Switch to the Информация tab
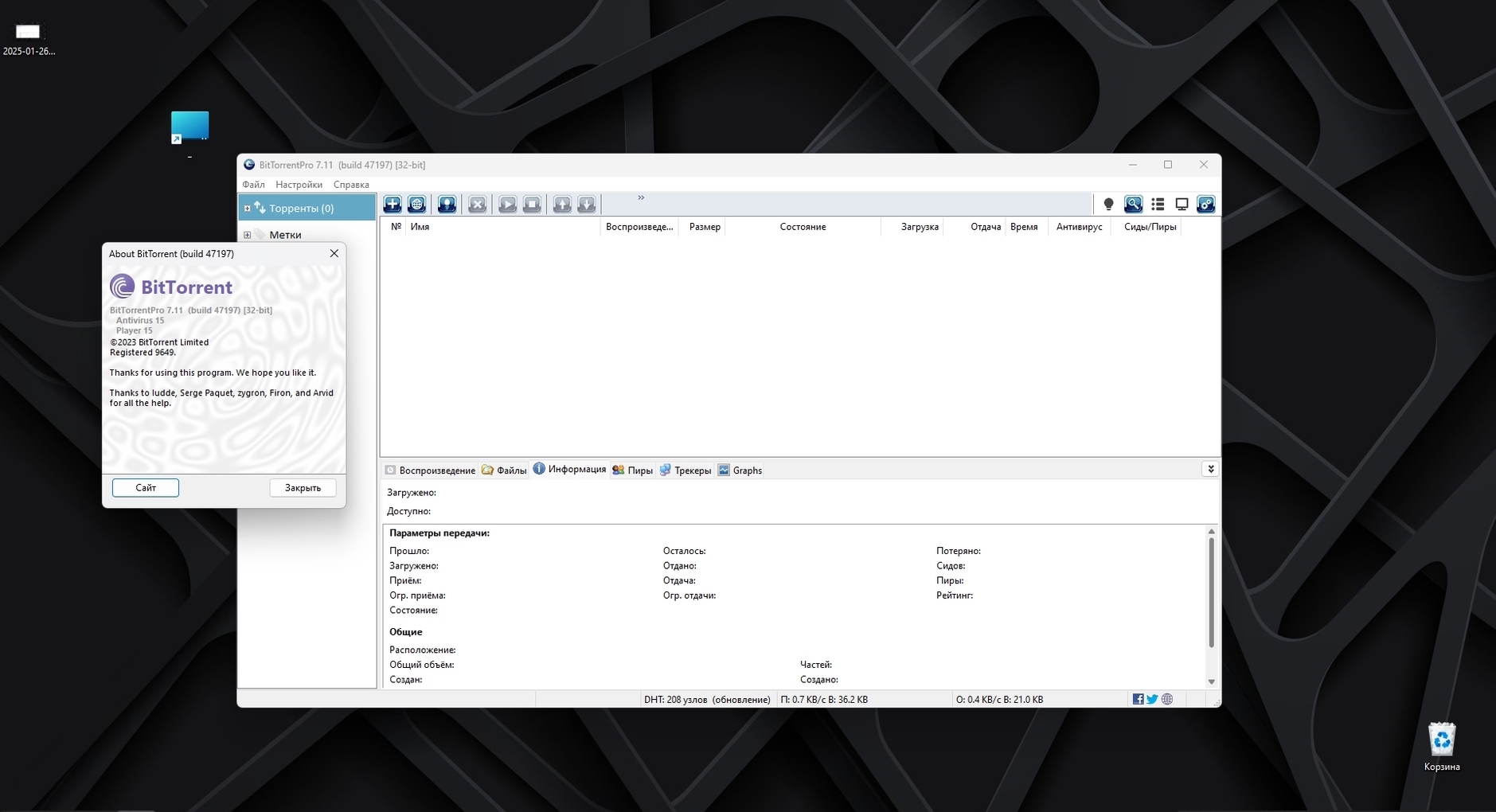 point(570,470)
